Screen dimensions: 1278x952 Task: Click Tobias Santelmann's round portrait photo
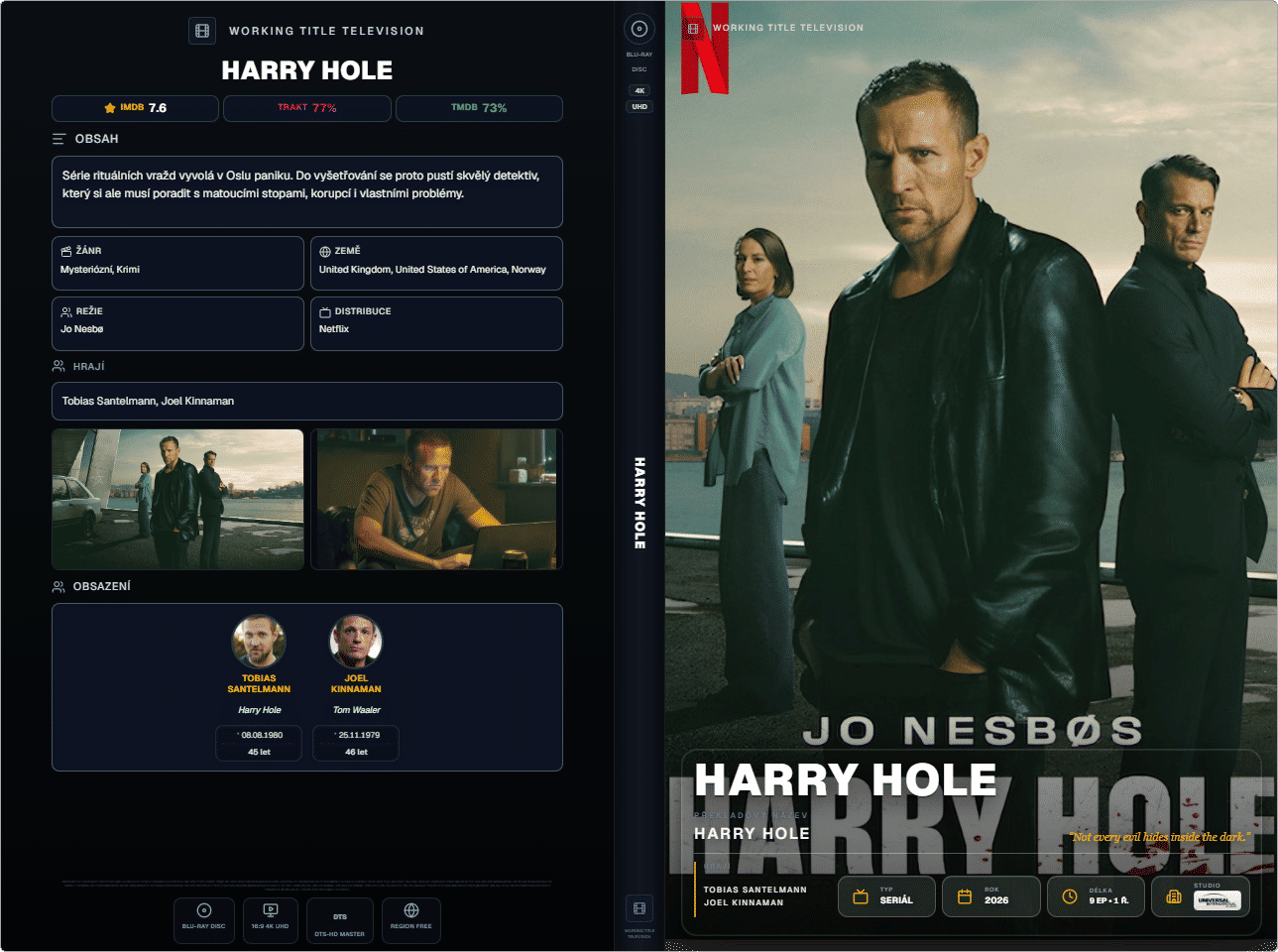click(259, 642)
